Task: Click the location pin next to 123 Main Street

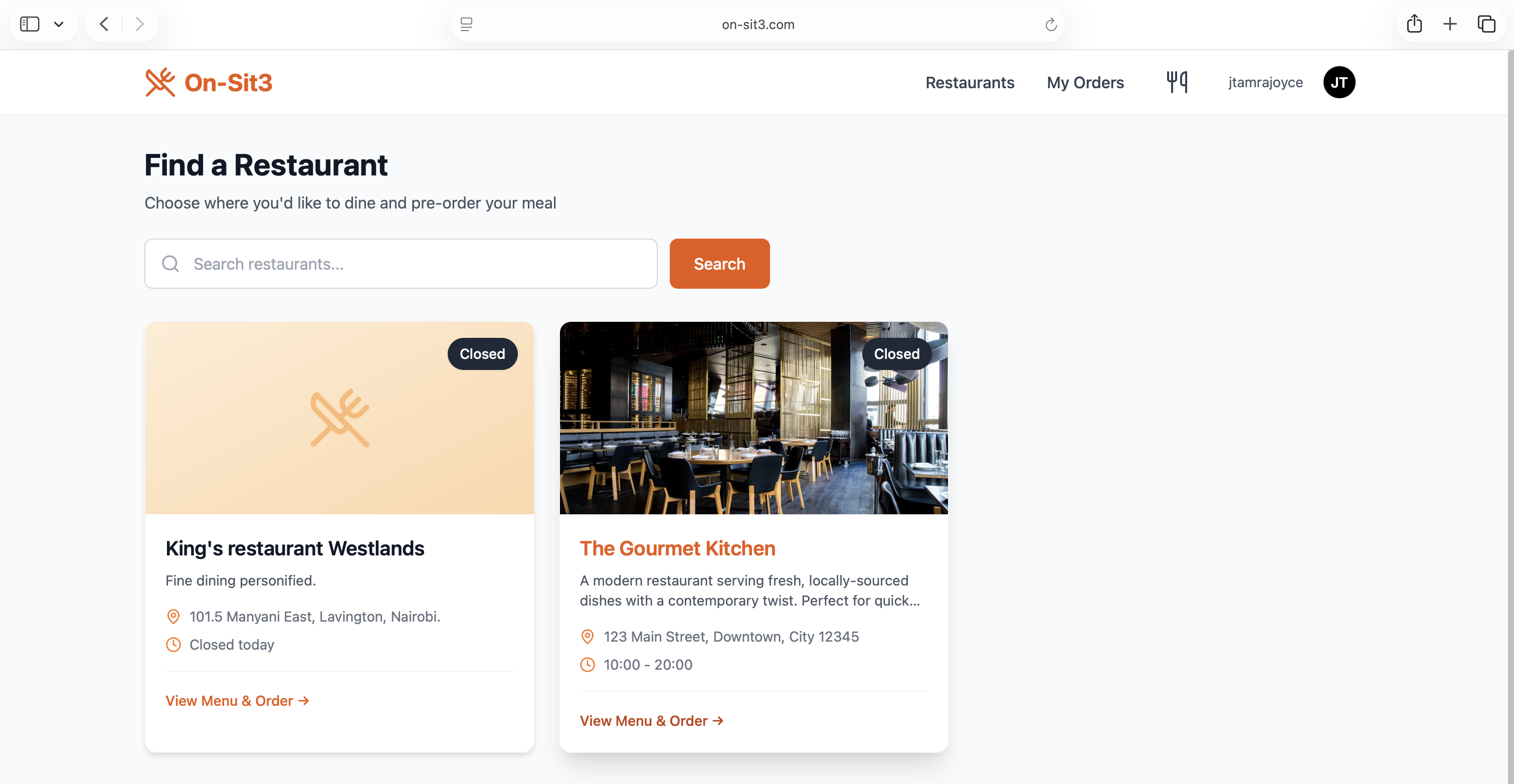Action: tap(587, 637)
